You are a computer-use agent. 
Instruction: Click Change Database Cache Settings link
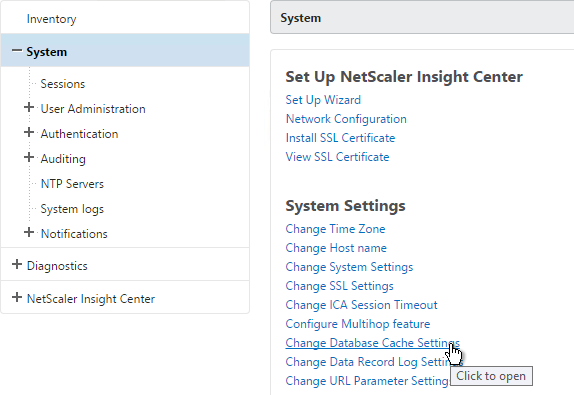pyautogui.click(x=373, y=343)
